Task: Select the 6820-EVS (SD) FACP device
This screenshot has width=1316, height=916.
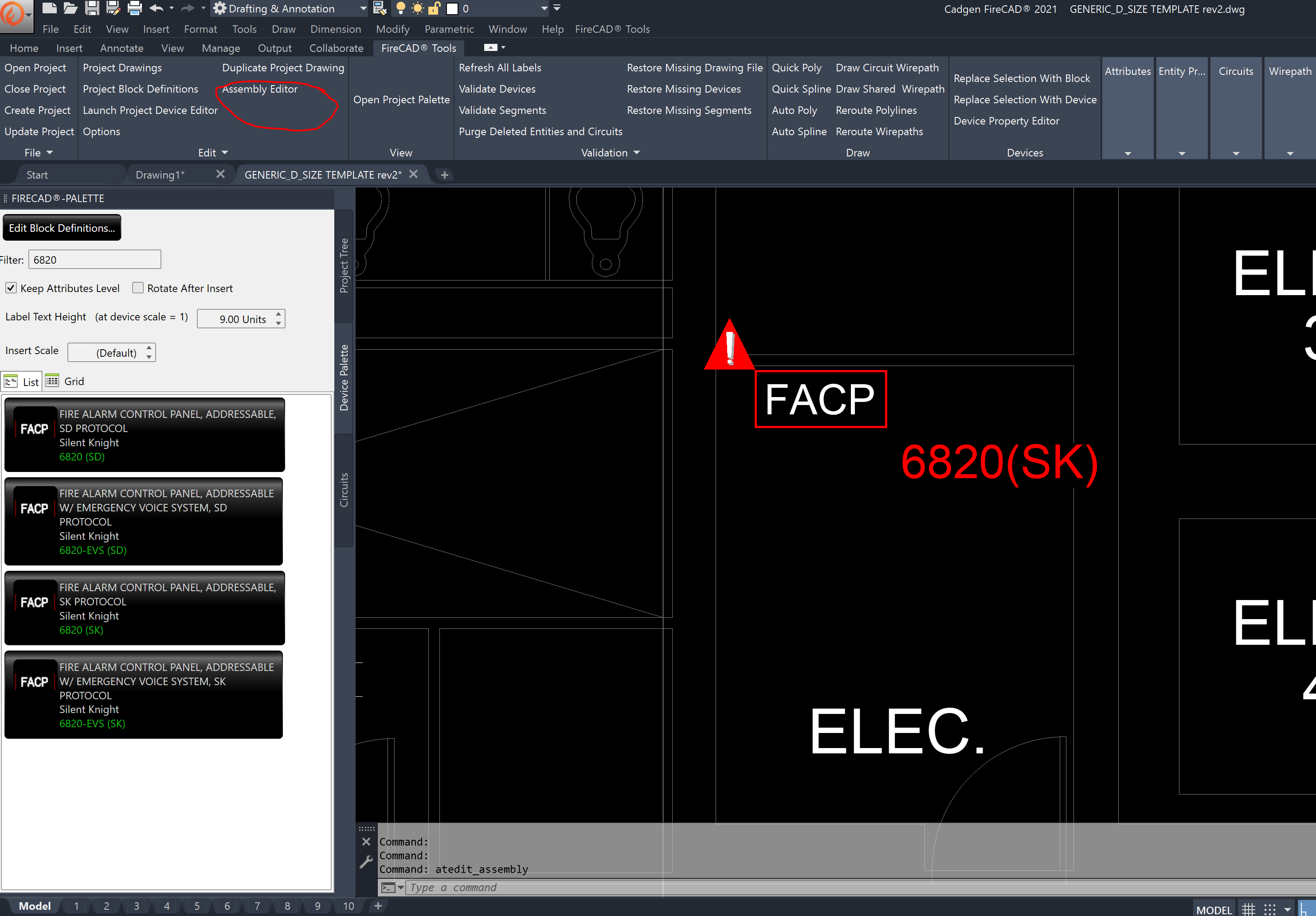Action: coord(143,521)
